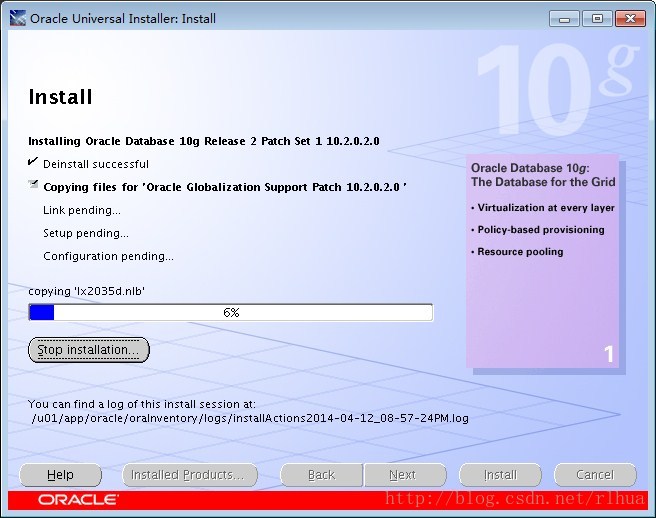
Task: Click the Install button in bottom bar
Action: [x=500, y=475]
